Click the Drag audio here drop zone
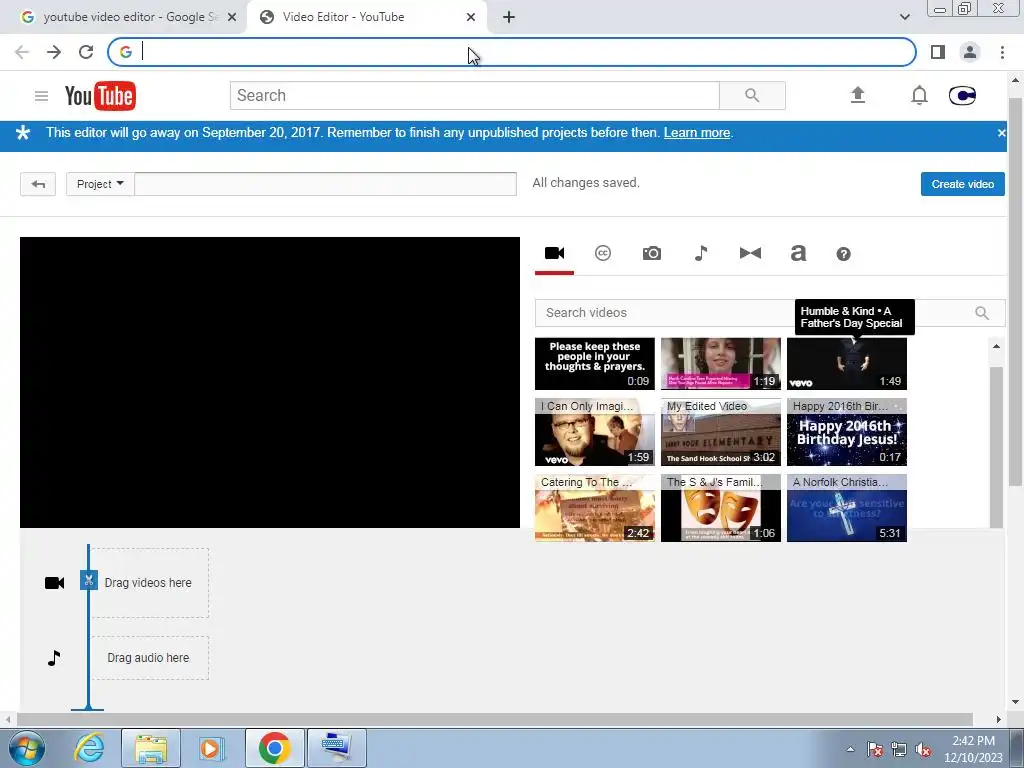Image resolution: width=1024 pixels, height=768 pixels. tap(150, 658)
